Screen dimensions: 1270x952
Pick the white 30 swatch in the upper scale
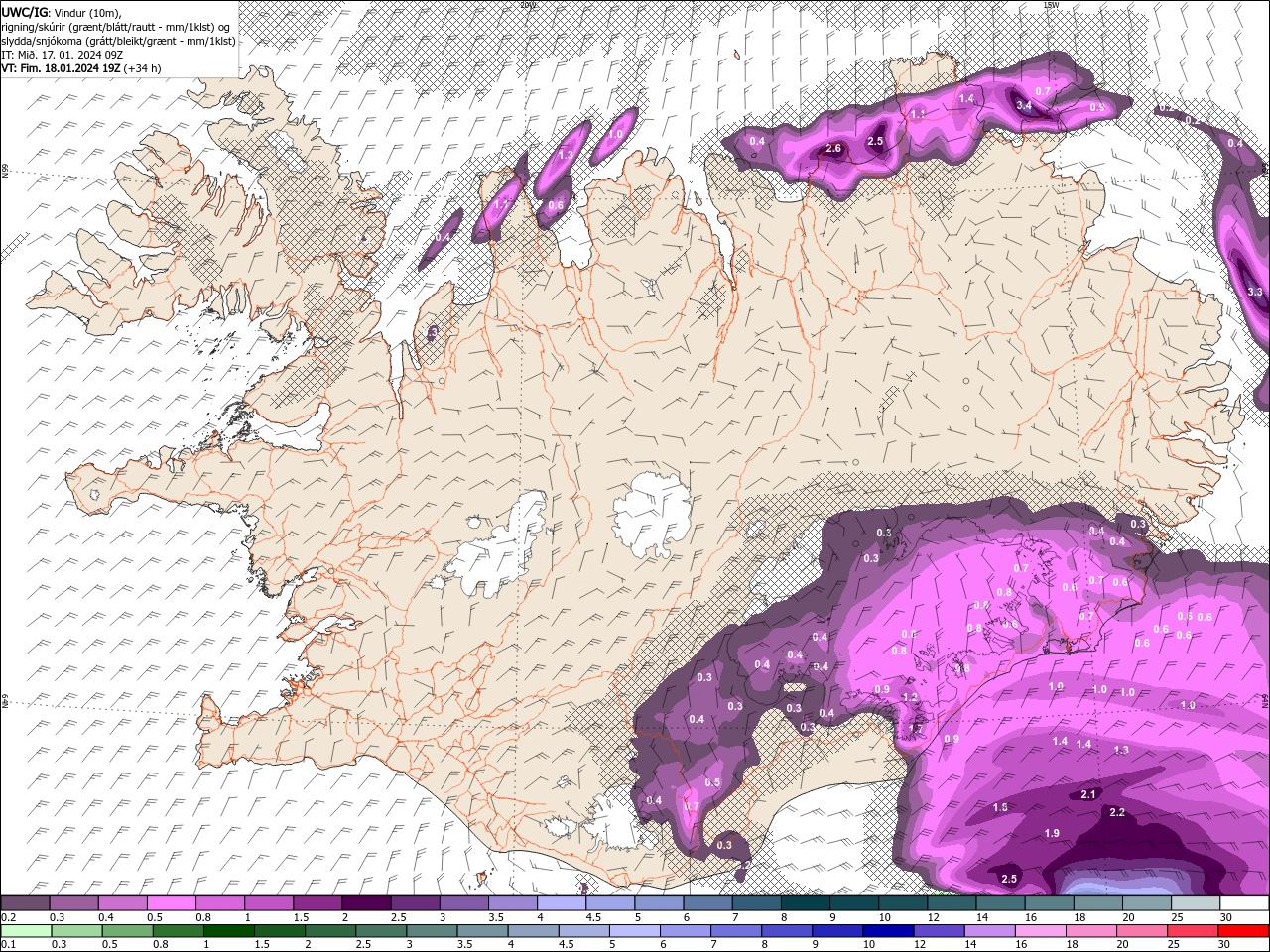tap(1243, 903)
